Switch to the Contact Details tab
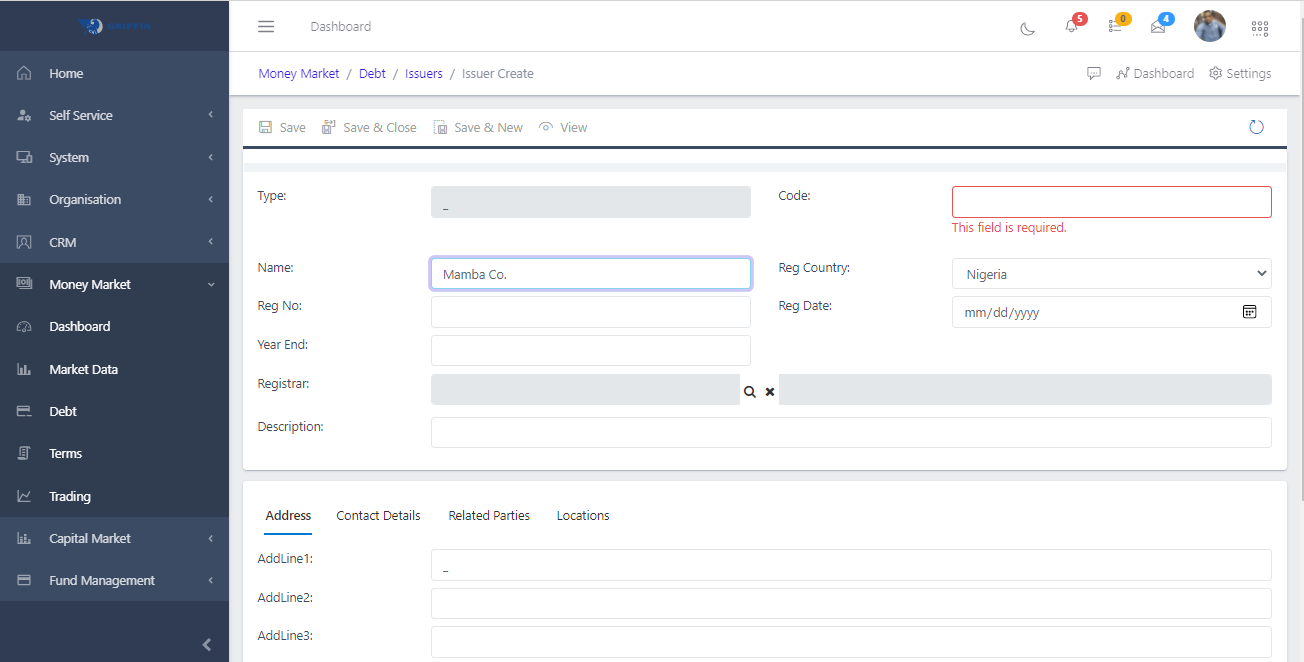 coord(378,515)
